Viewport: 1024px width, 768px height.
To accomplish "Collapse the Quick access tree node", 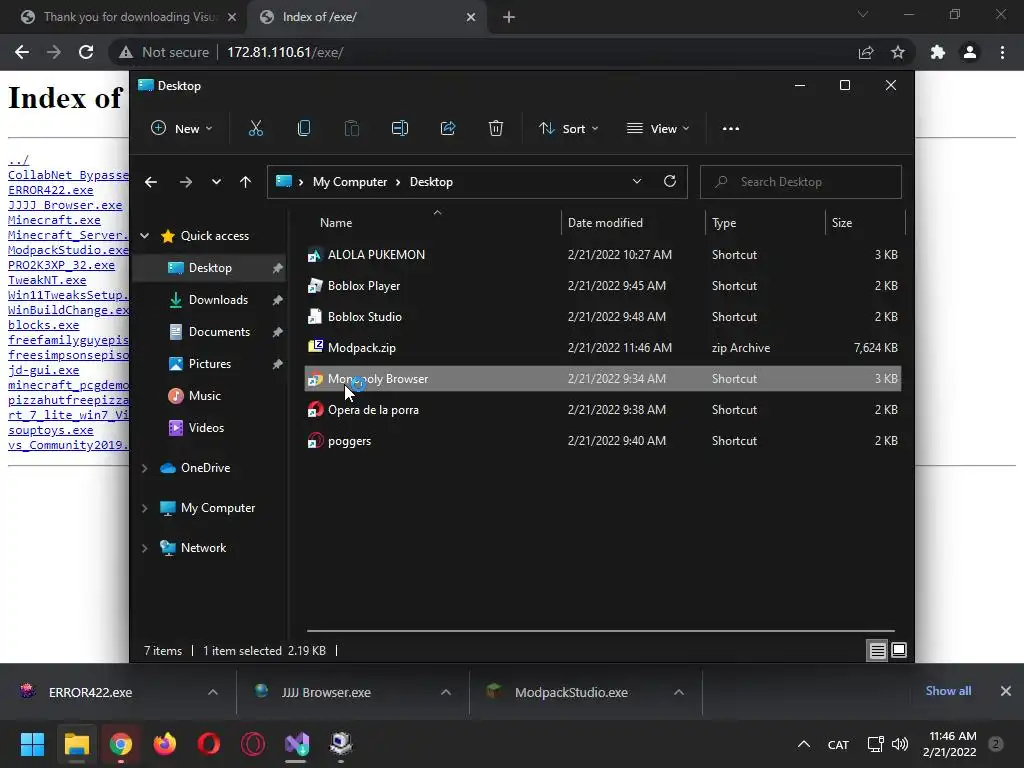I will tap(145, 236).
